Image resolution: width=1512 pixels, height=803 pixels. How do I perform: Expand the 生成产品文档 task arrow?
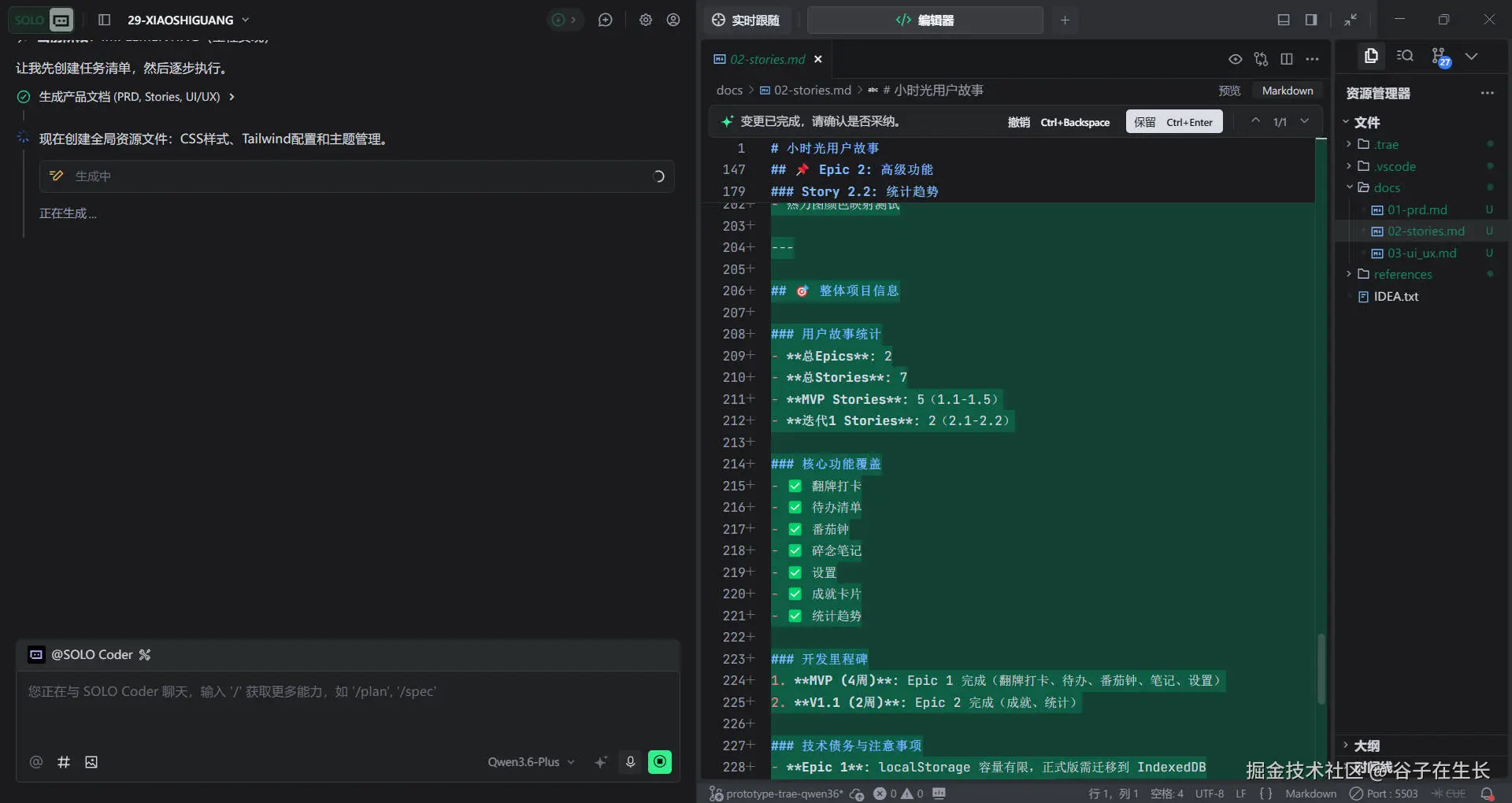pyautogui.click(x=232, y=97)
